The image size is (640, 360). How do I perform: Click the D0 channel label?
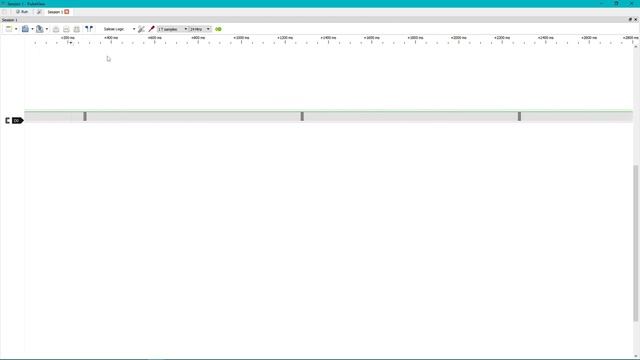click(17, 120)
